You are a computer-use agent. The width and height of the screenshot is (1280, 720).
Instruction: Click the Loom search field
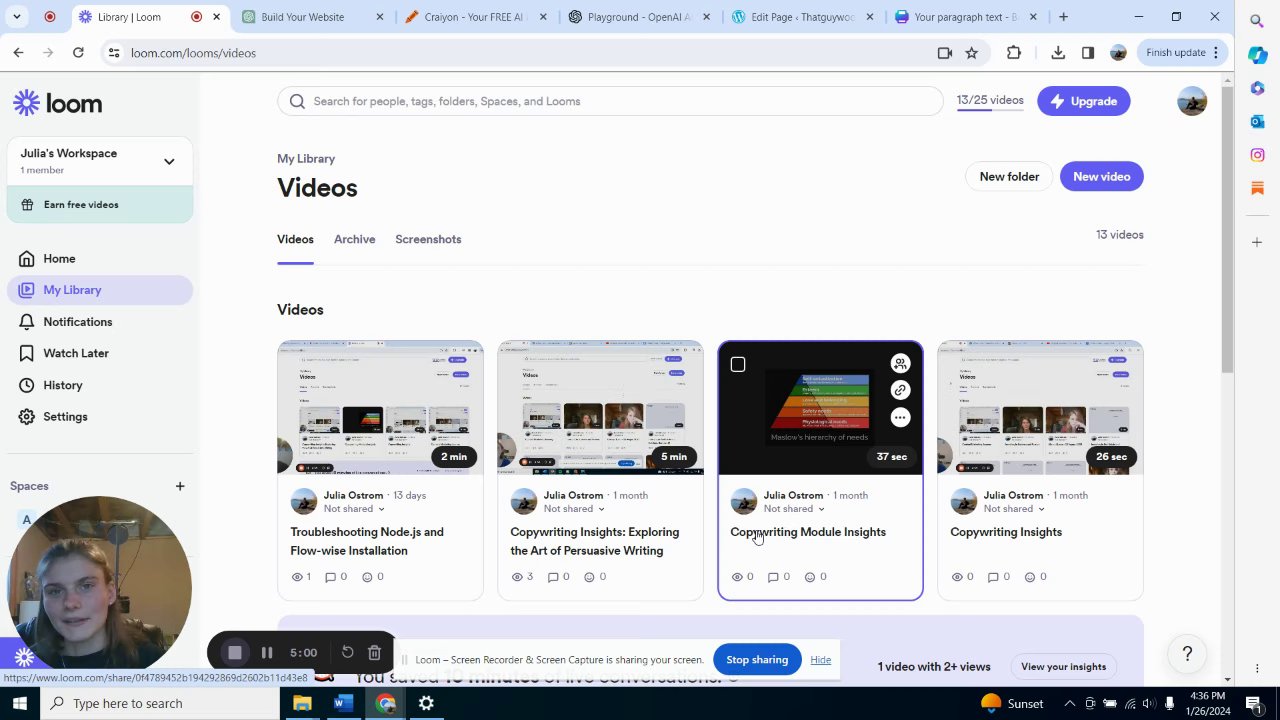pyautogui.click(x=610, y=101)
